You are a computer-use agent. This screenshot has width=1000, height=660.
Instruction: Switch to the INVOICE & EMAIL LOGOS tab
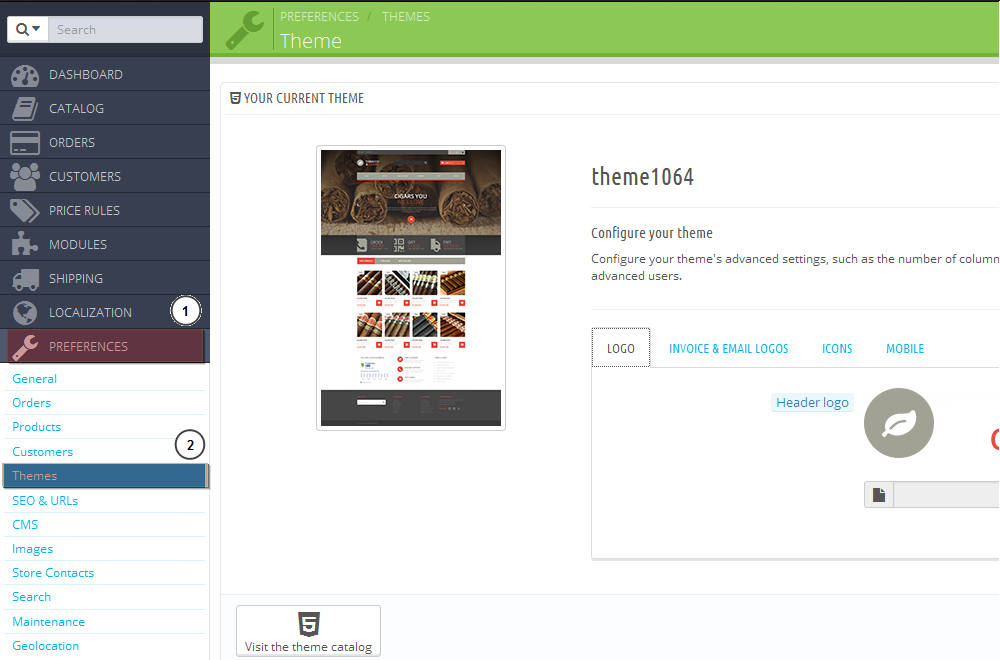[729, 349]
